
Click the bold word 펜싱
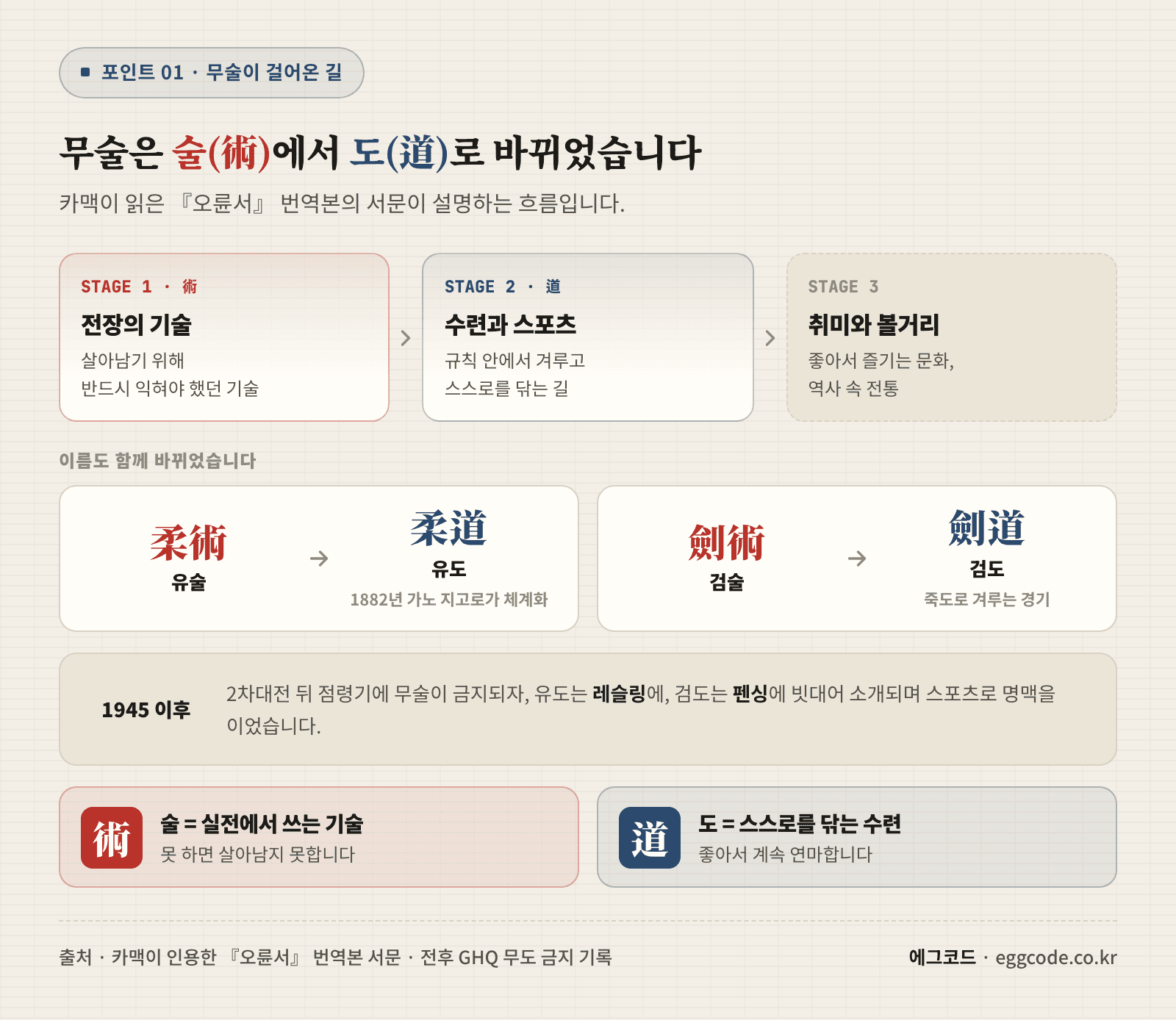[x=750, y=693]
